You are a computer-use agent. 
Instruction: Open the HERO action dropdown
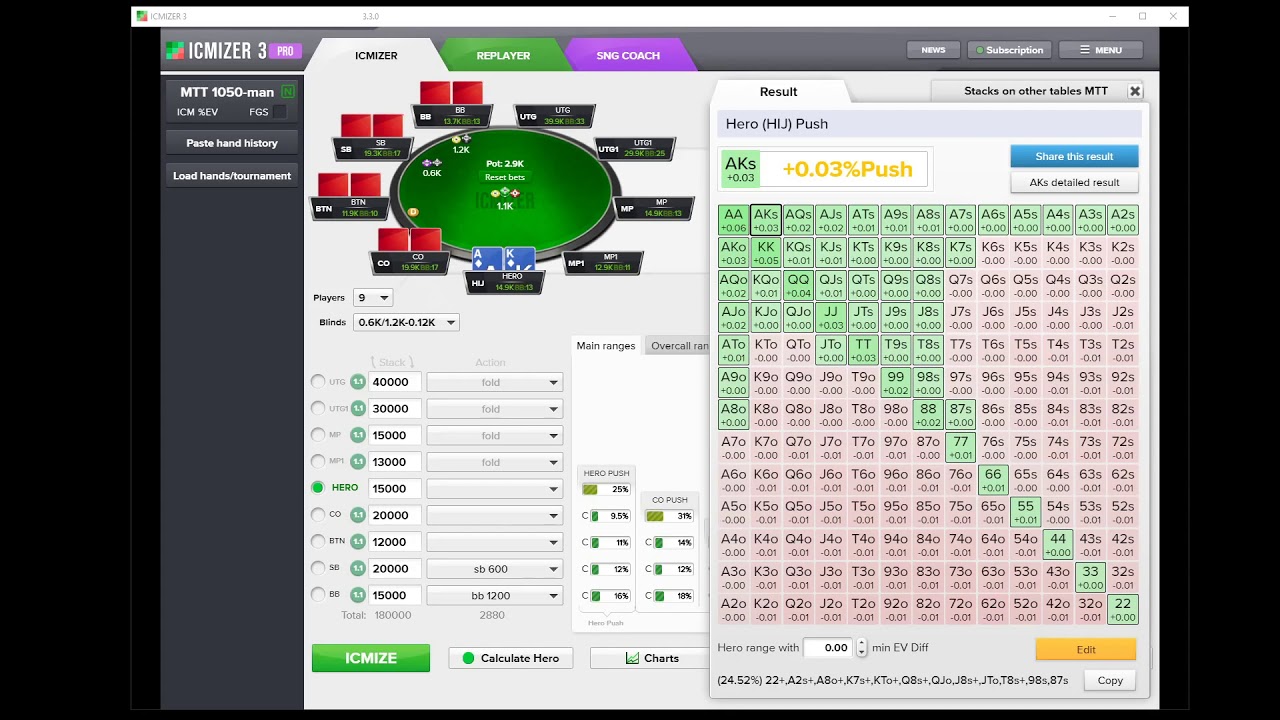click(494, 489)
